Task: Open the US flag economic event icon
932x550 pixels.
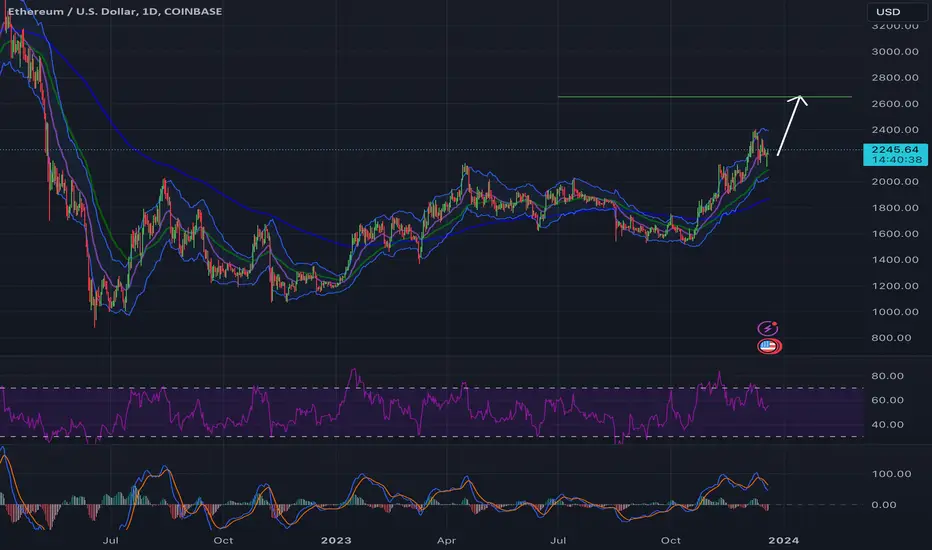Action: click(x=769, y=346)
